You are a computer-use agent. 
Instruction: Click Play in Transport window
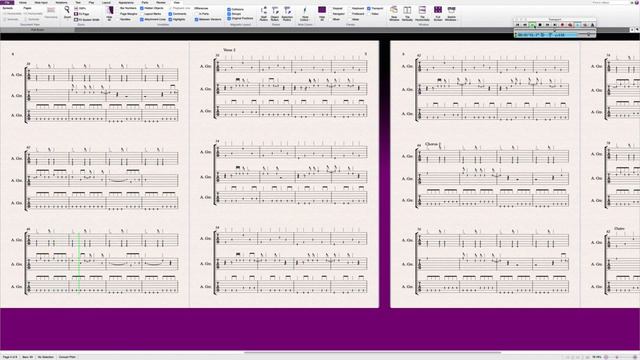533,25
